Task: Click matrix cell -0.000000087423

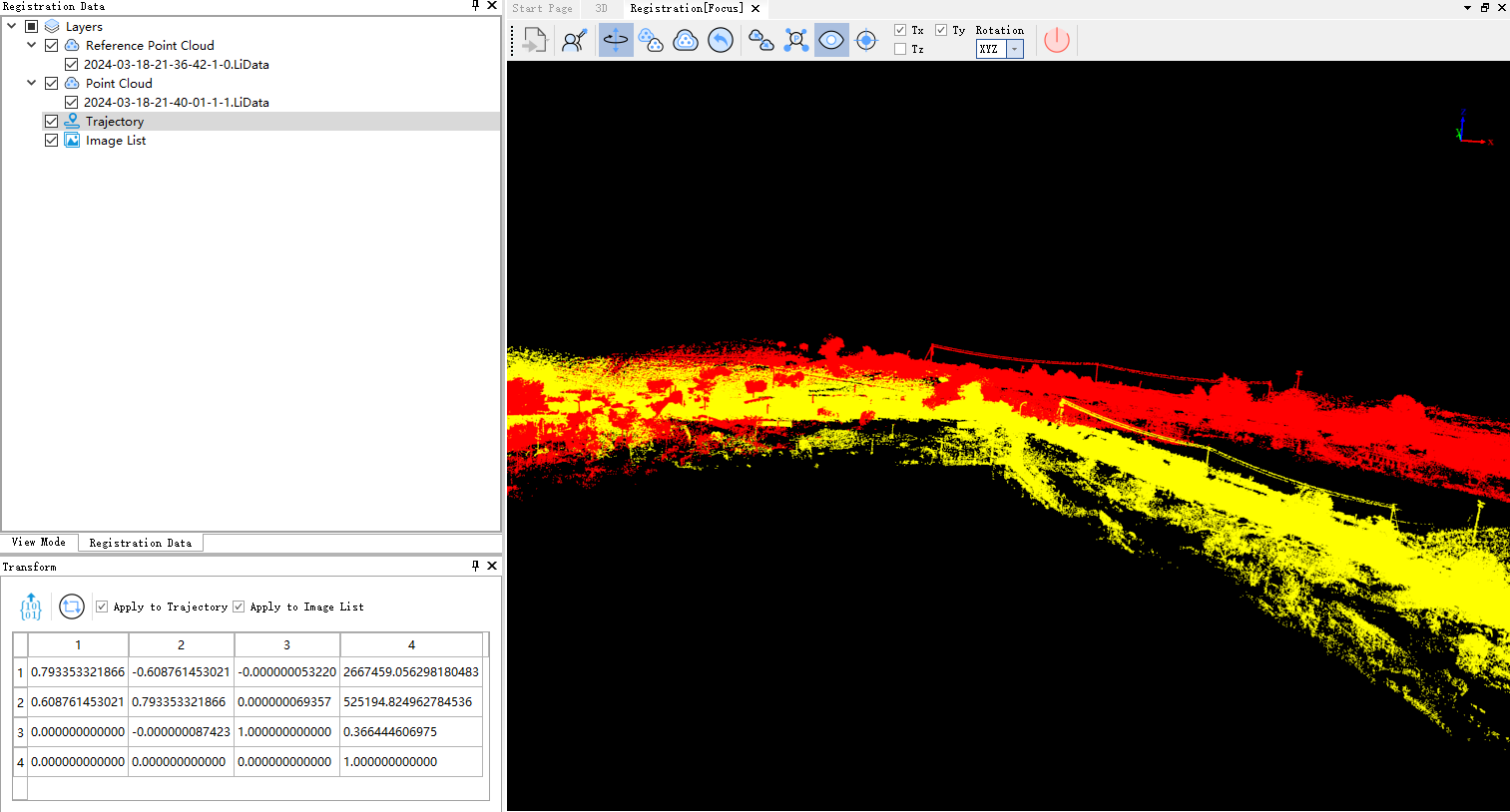Action: point(182,732)
